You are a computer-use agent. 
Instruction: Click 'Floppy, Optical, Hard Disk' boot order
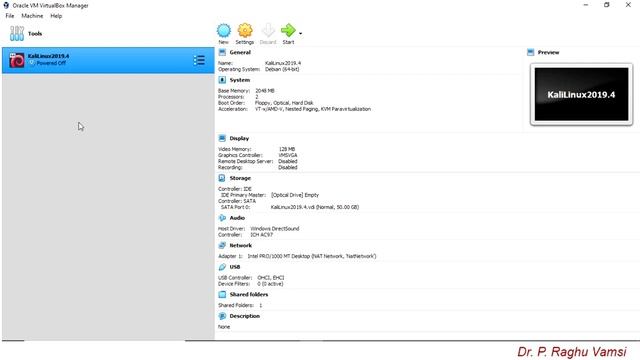tap(284, 103)
